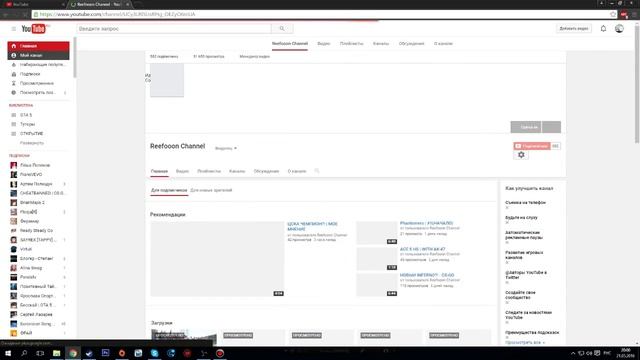Open Windows taskbar search
The width and height of the screenshot is (640, 360).
(24, 353)
